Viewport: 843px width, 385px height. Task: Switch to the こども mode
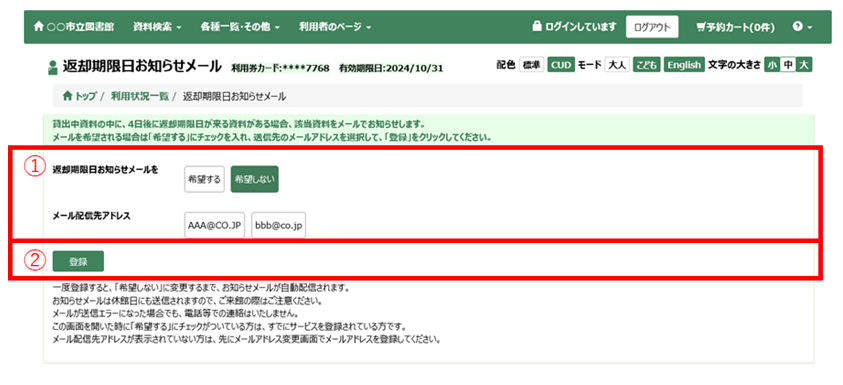click(x=647, y=65)
